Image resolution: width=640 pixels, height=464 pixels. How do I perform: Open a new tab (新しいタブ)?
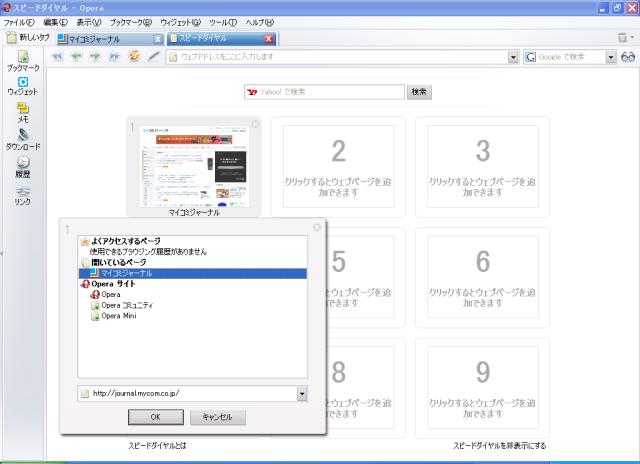click(x=28, y=38)
